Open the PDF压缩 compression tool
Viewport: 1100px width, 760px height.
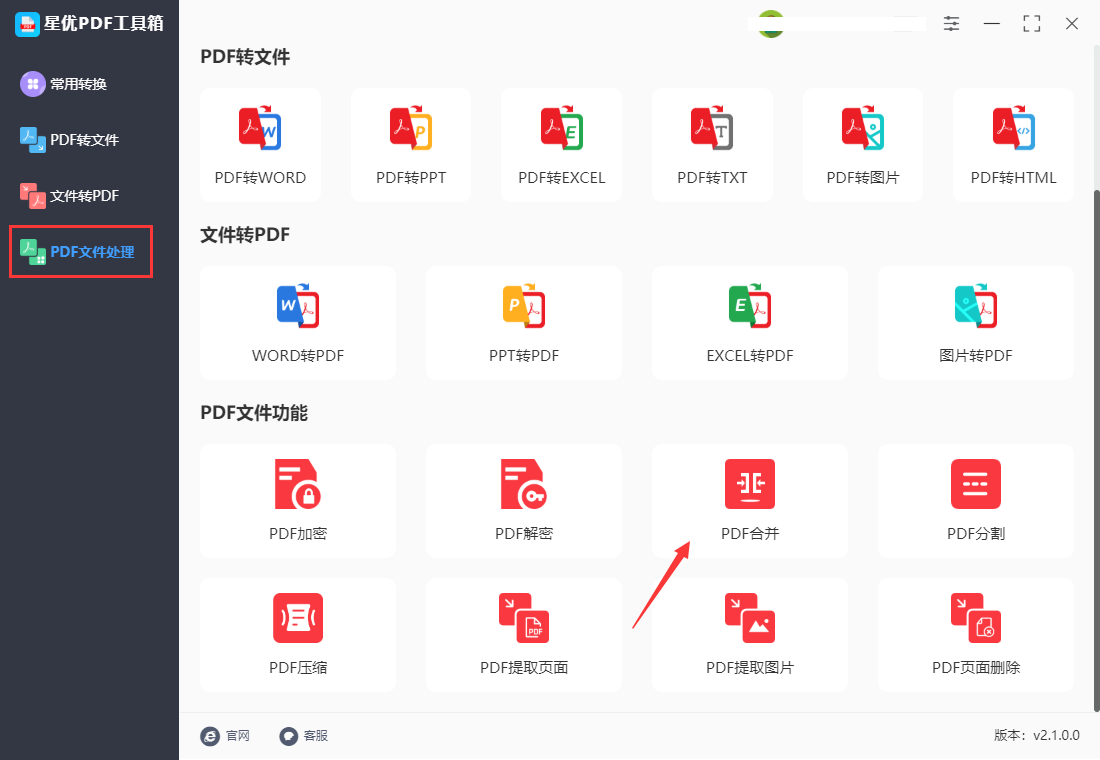(297, 634)
